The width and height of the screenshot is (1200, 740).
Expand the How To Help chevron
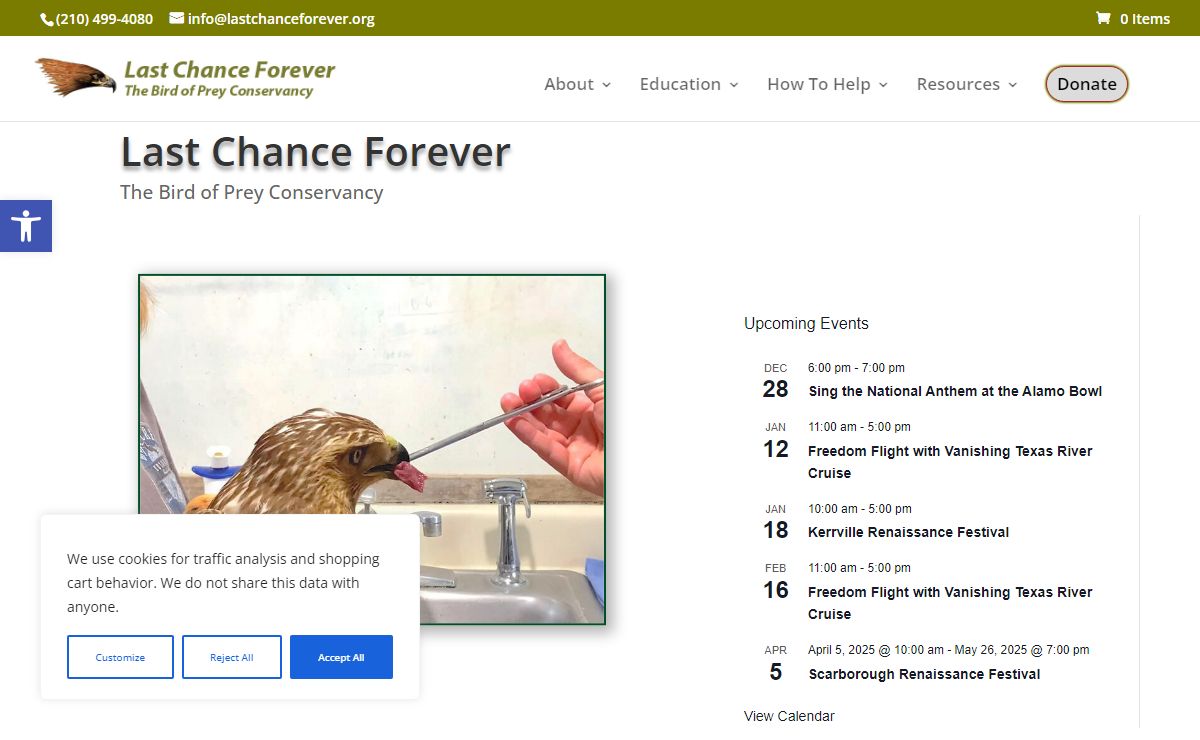[883, 85]
